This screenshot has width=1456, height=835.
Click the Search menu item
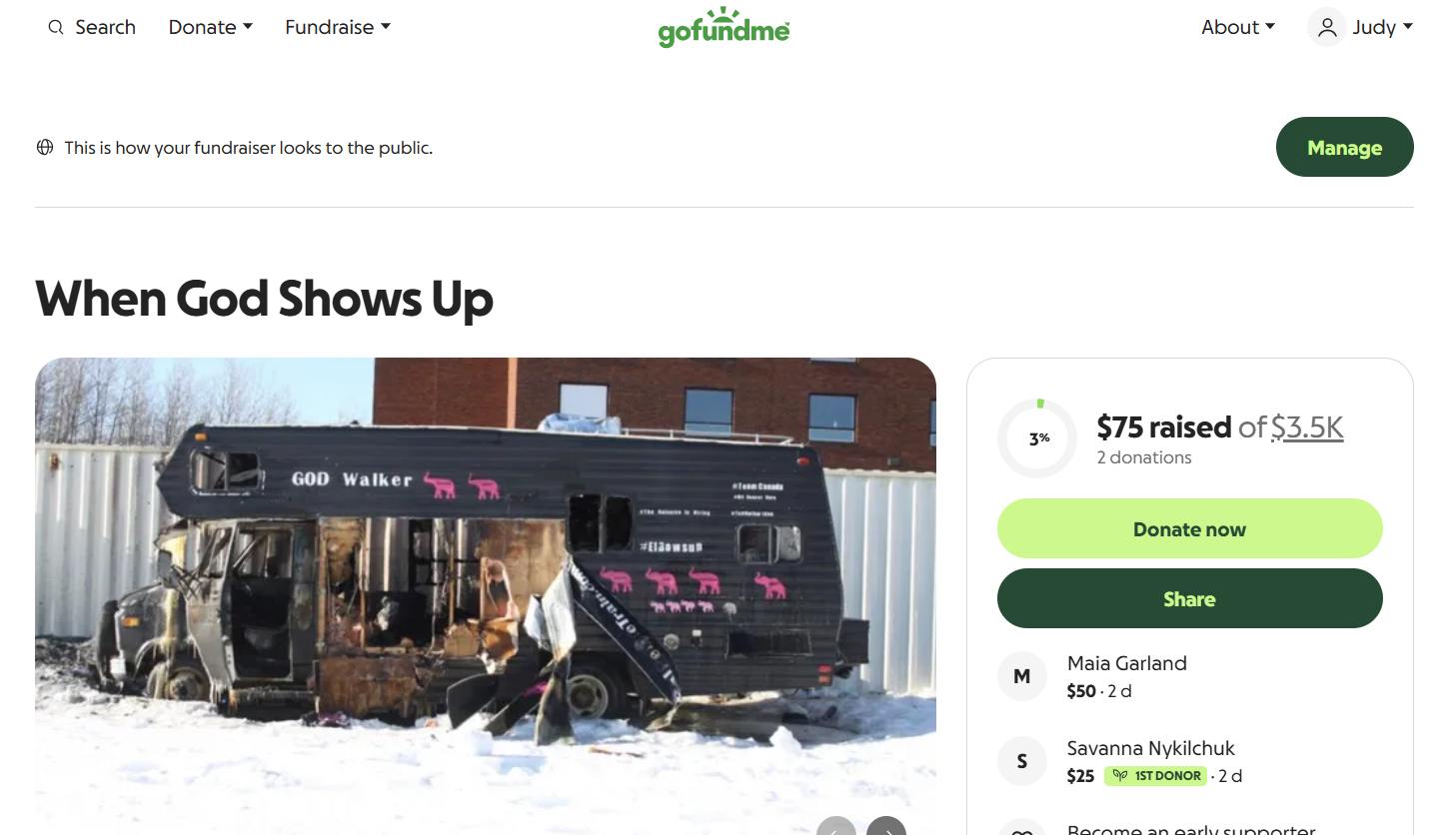point(92,27)
